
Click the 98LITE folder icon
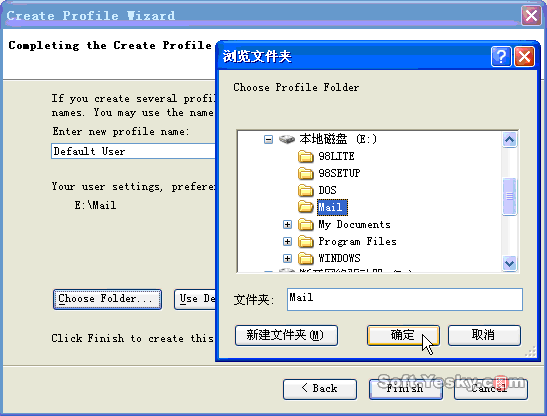[x=306, y=156]
